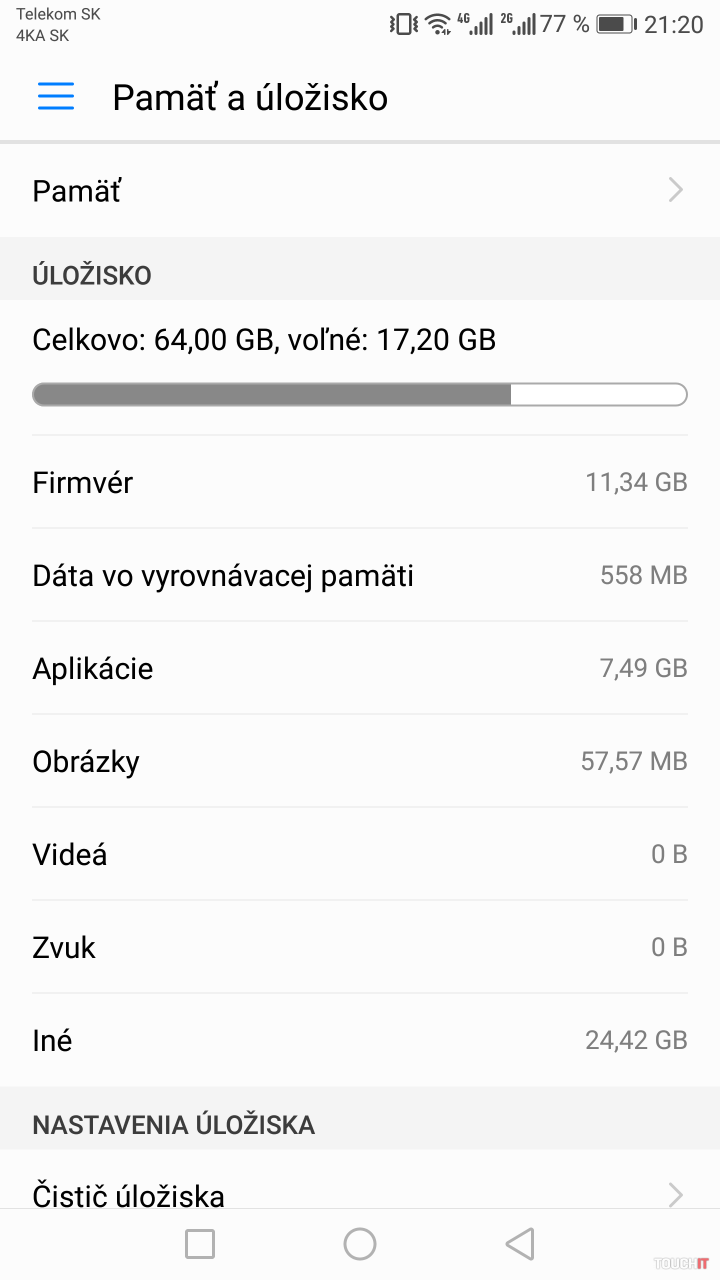The height and width of the screenshot is (1280, 720).
Task: Tap the Wi-Fi signal status icon
Action: coord(438,25)
